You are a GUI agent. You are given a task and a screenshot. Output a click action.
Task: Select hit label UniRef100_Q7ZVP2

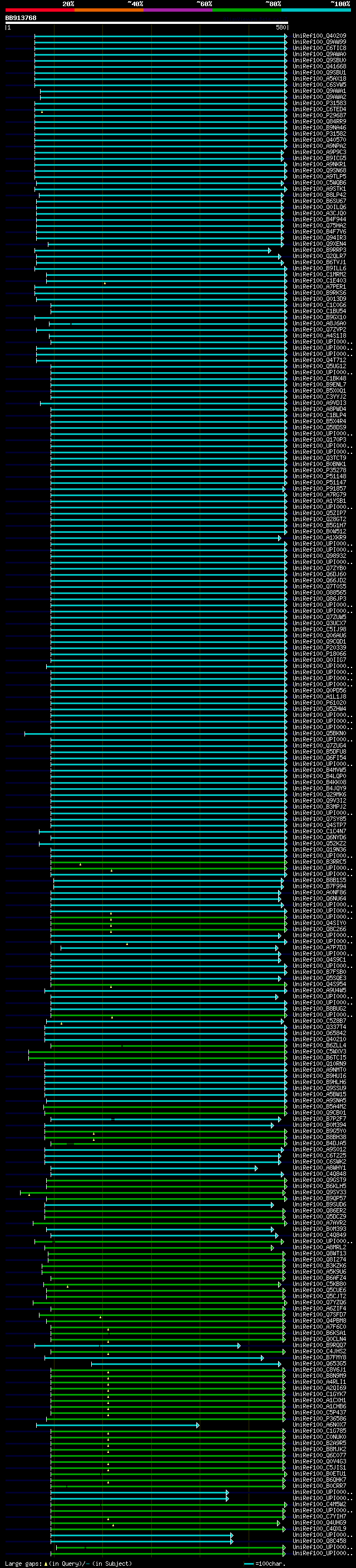pos(319,330)
